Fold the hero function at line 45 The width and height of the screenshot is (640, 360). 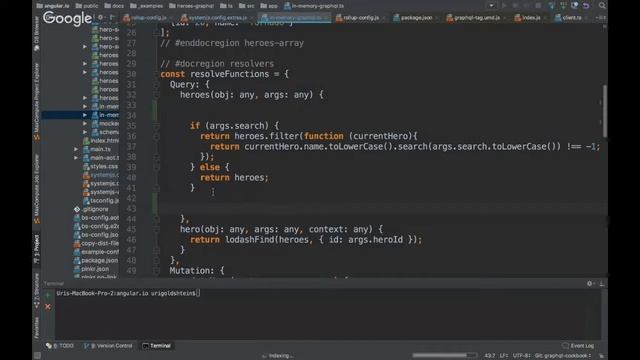156,229
